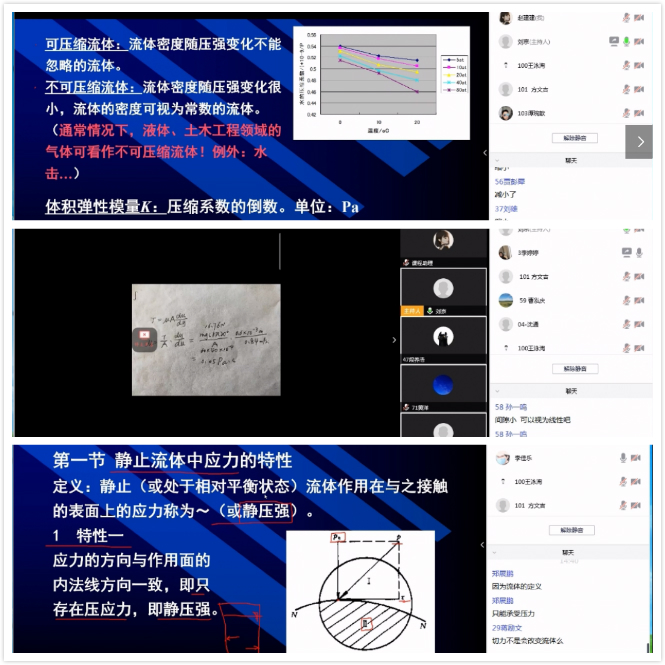Select the video tile labeled 47
Viewport: 665px width, 665px height.
[443, 340]
